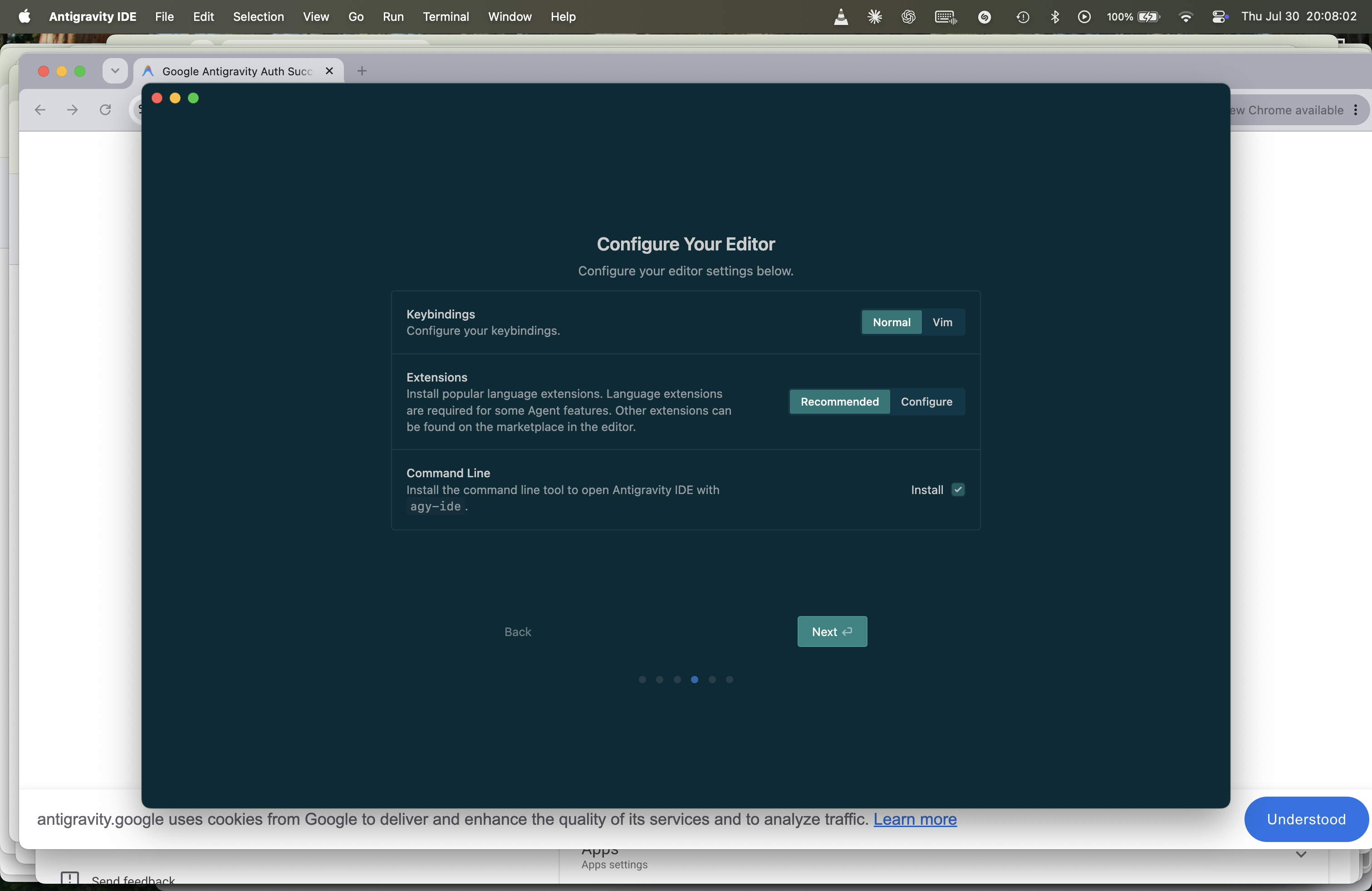The height and width of the screenshot is (891, 1372).
Task: Open Control Center from menu bar
Action: coord(1219,17)
